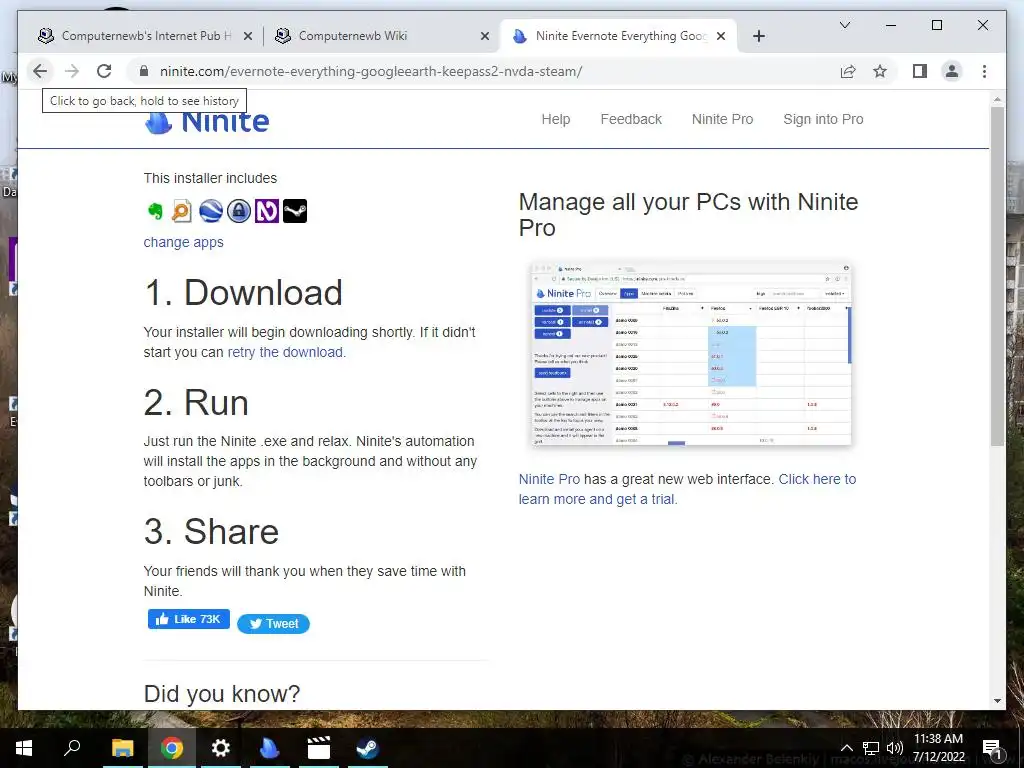Open the Help page link
This screenshot has height=768, width=1024.
[x=556, y=119]
